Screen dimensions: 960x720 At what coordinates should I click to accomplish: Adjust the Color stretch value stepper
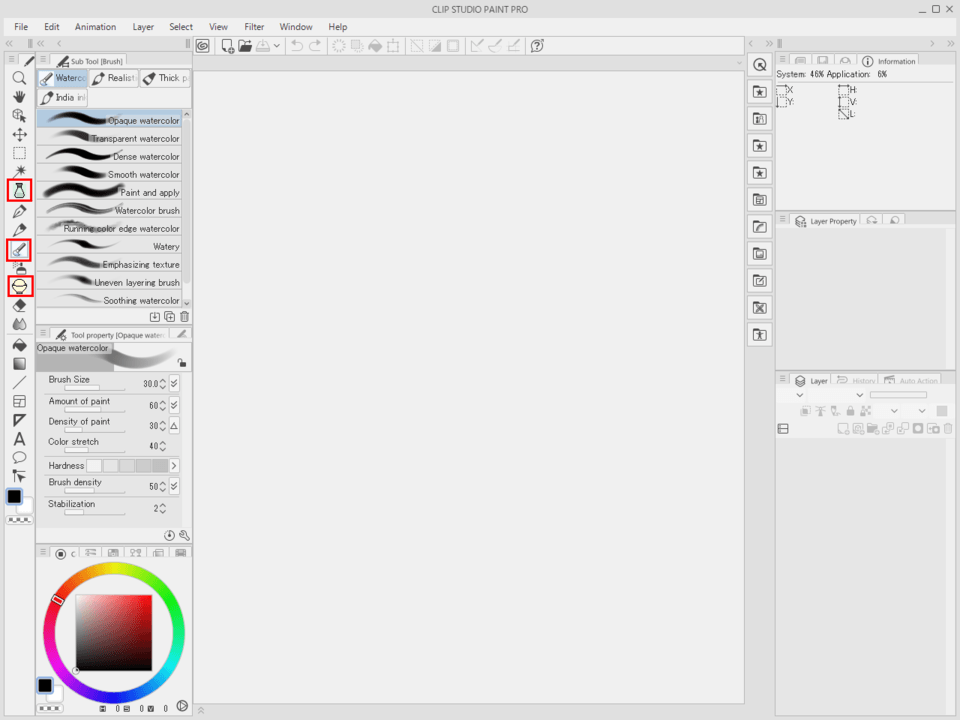162,446
